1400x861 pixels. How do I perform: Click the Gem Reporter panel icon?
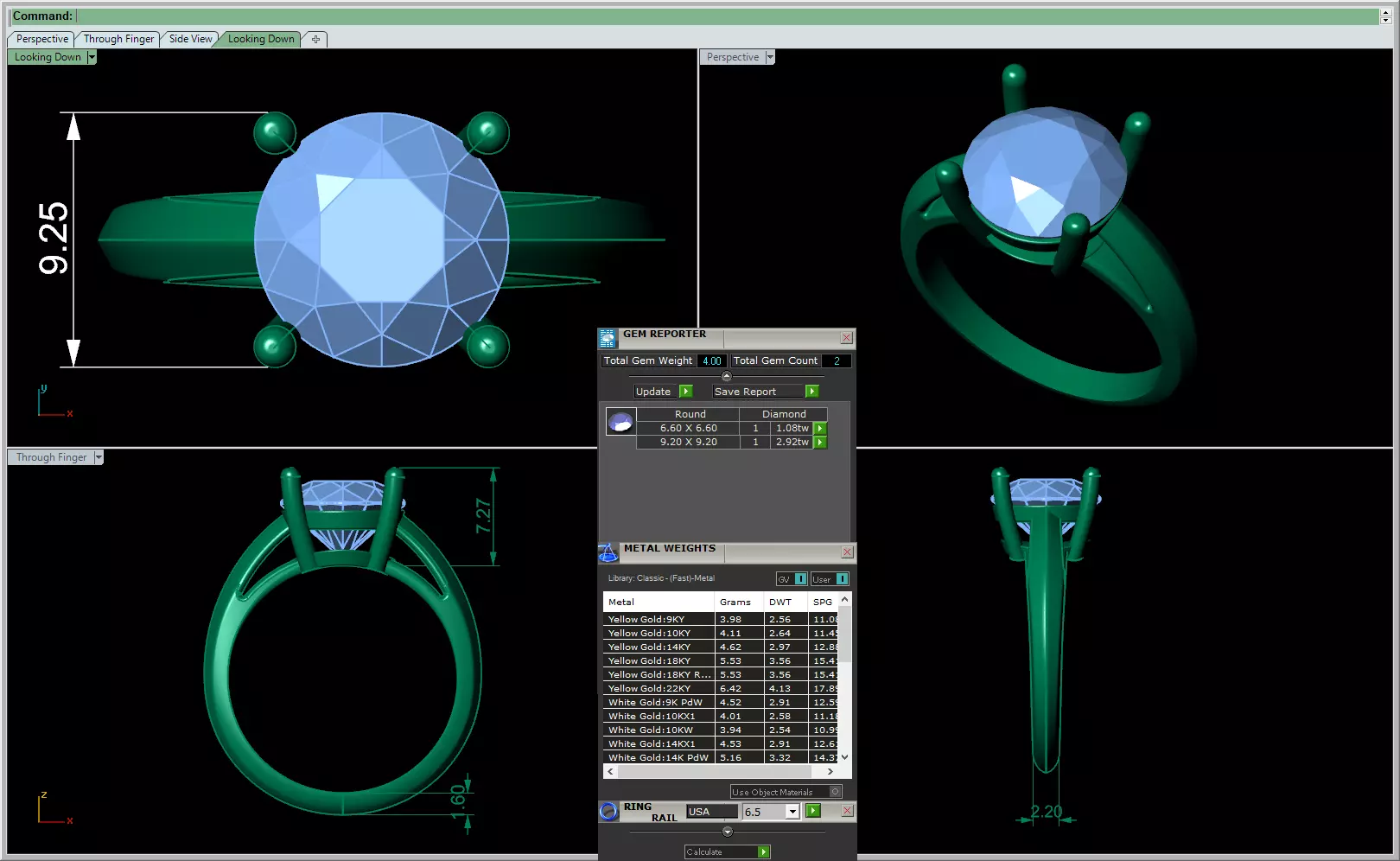tap(608, 338)
